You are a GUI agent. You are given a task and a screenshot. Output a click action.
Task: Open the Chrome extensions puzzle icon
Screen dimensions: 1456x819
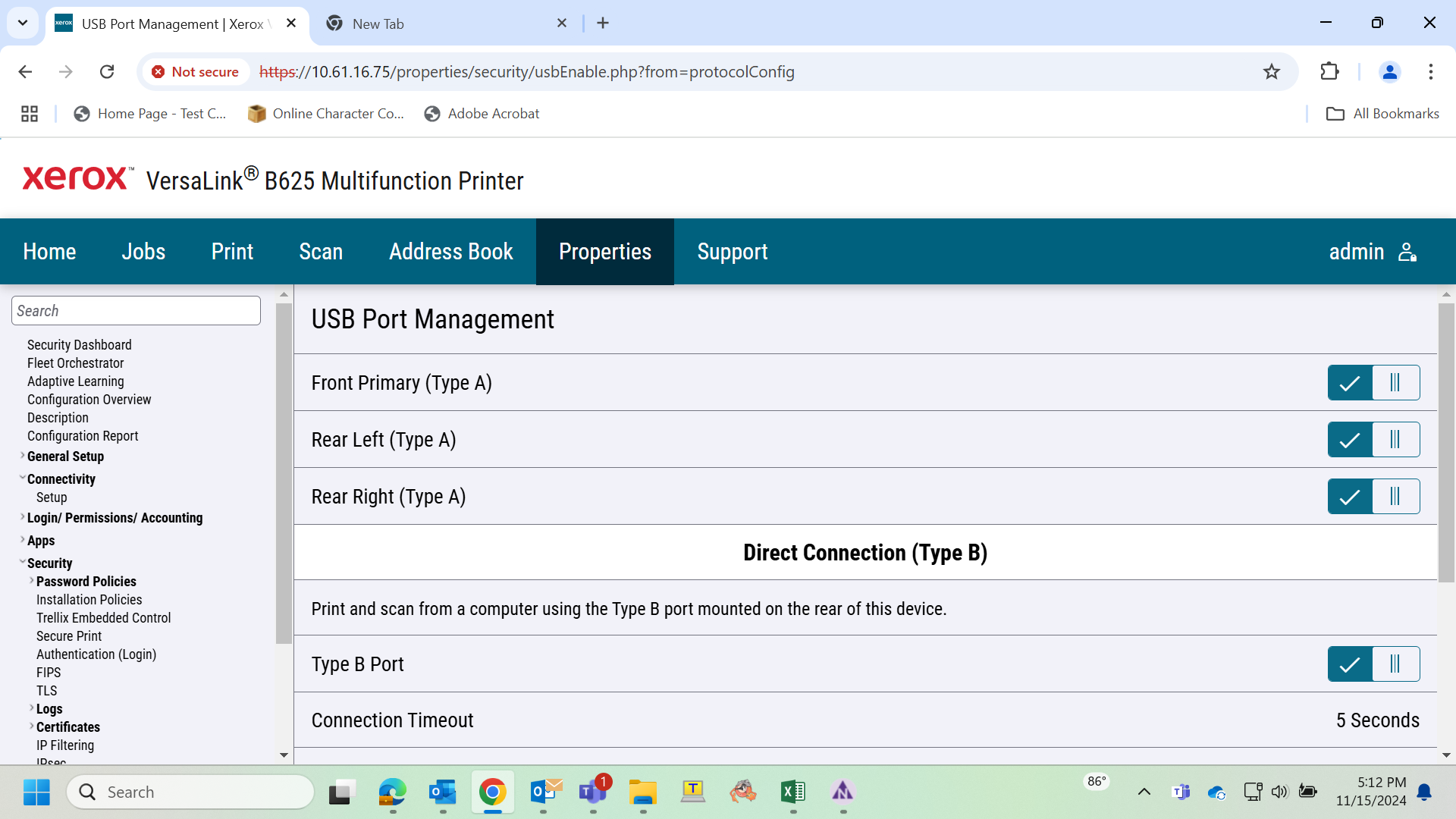coord(1329,72)
